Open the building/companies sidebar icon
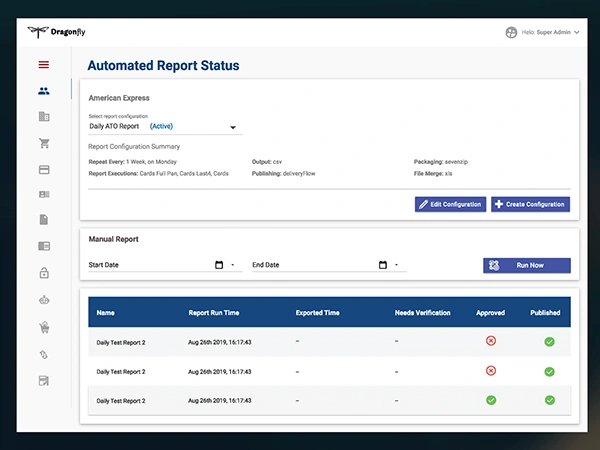 tap(44, 116)
